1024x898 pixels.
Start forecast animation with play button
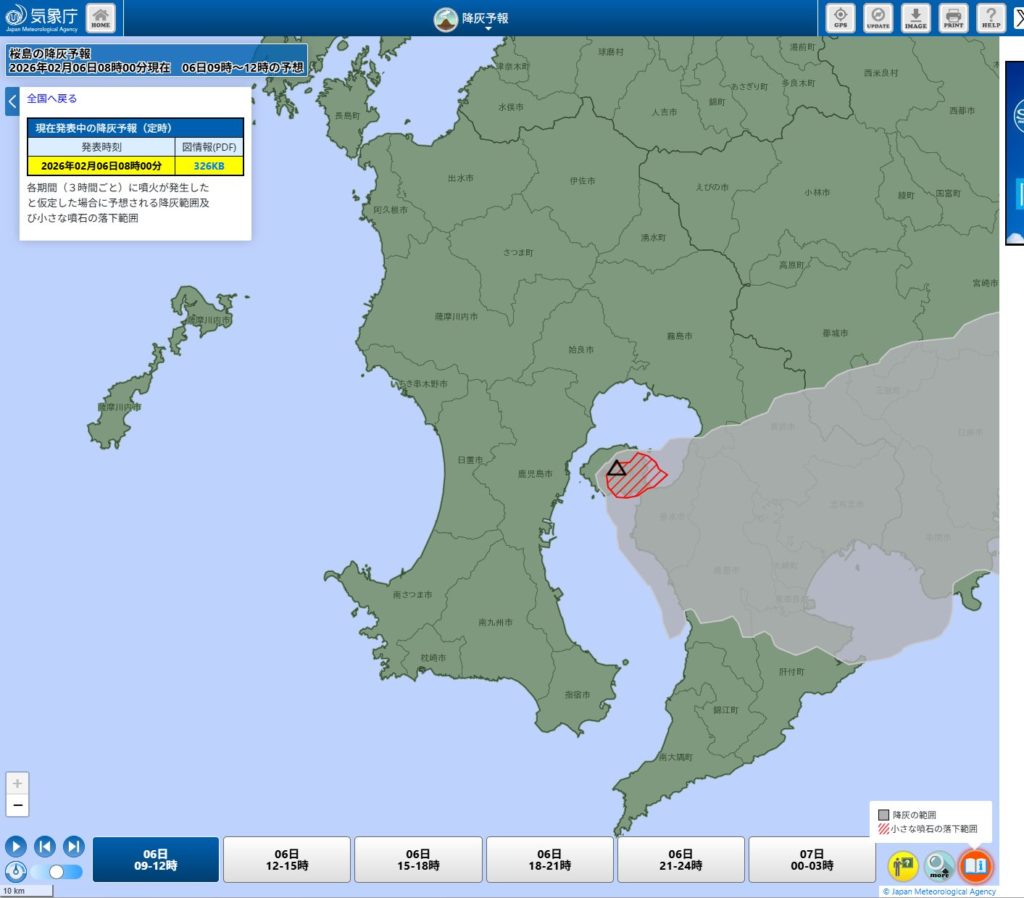click(15, 846)
